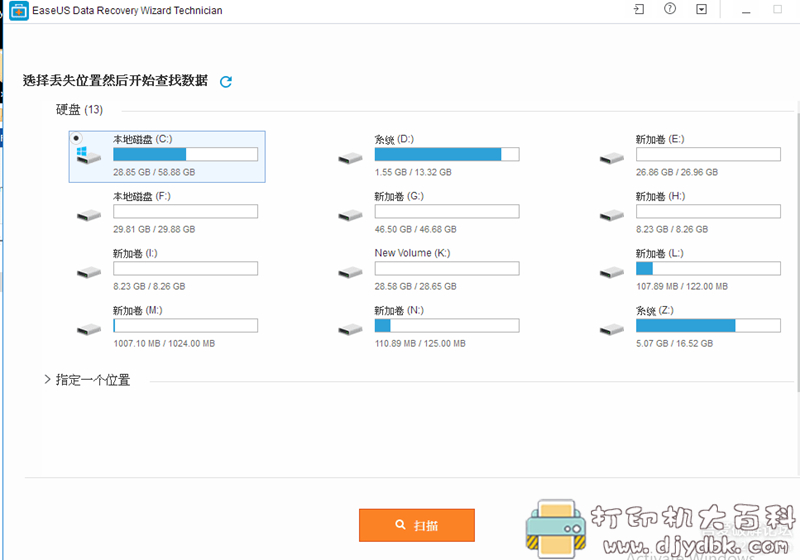
Task: Click the drive icon for 新加卷 (L:)
Action: pos(612,273)
